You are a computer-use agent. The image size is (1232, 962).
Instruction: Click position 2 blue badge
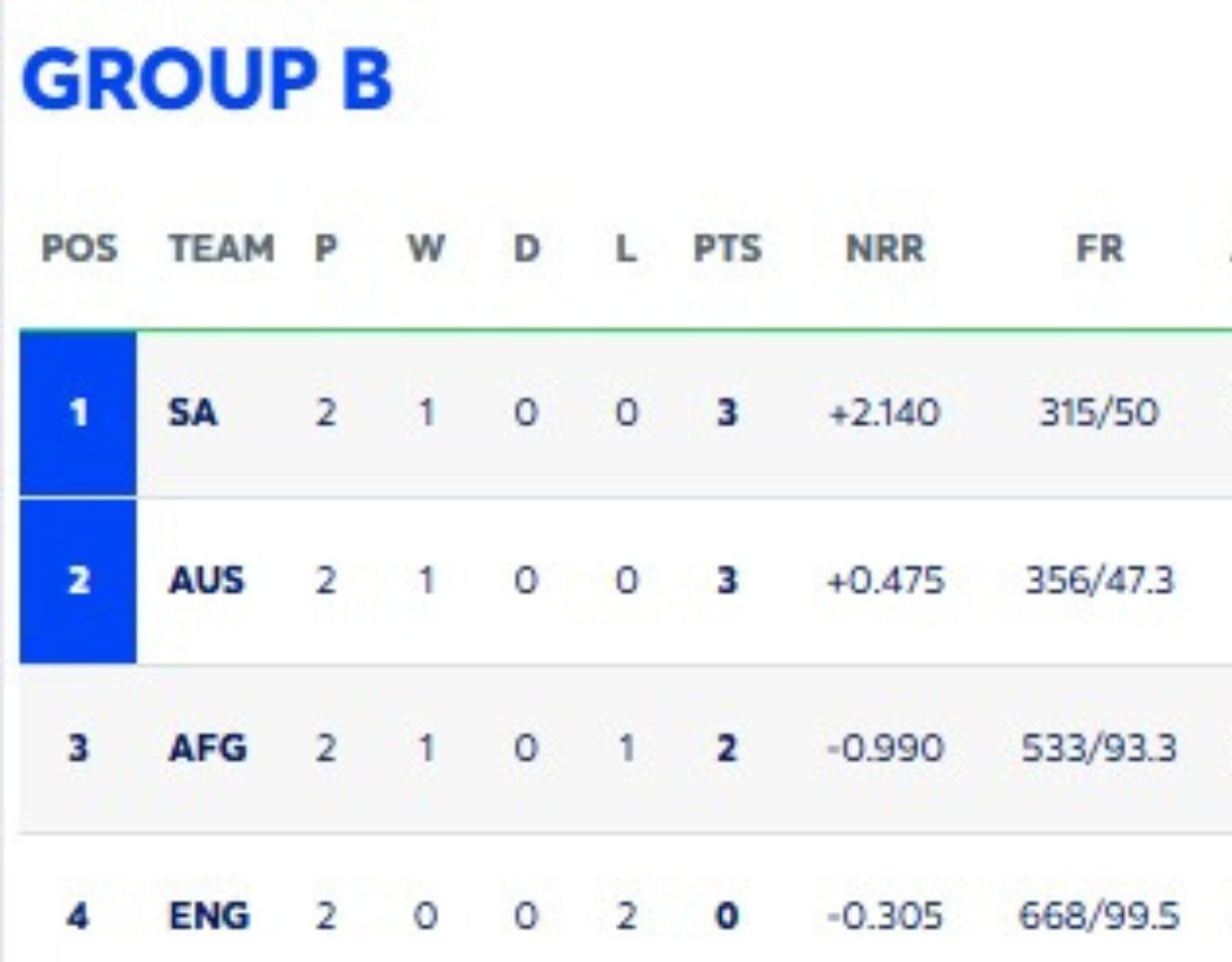click(x=78, y=581)
